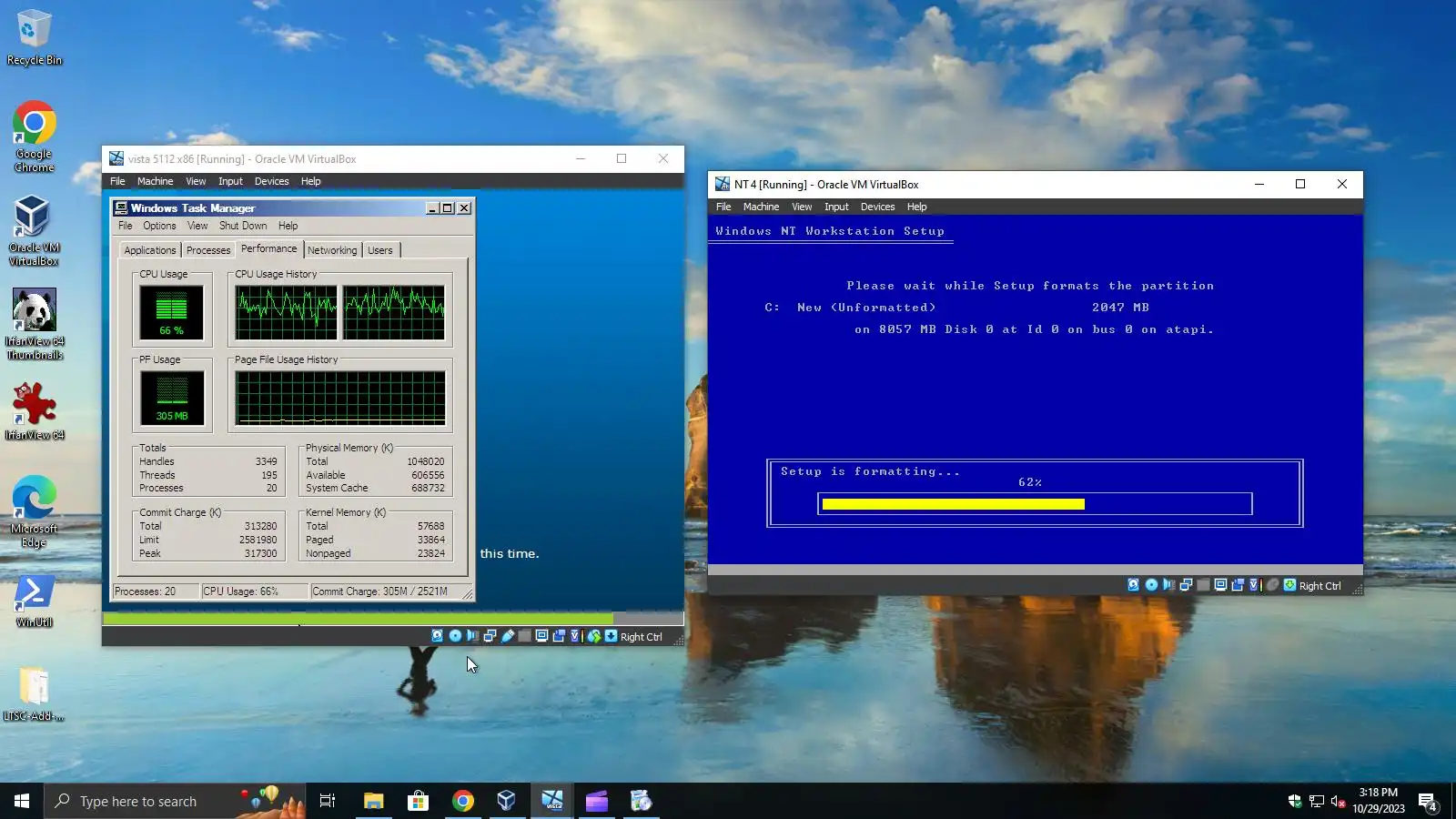1456x819 pixels.
Task: Click hard disk activity icon in NT 4 VM status bar
Action: 1134,585
